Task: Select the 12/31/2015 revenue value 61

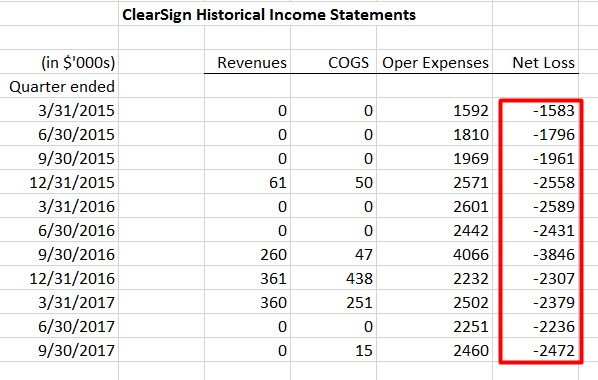Action: (x=248, y=182)
